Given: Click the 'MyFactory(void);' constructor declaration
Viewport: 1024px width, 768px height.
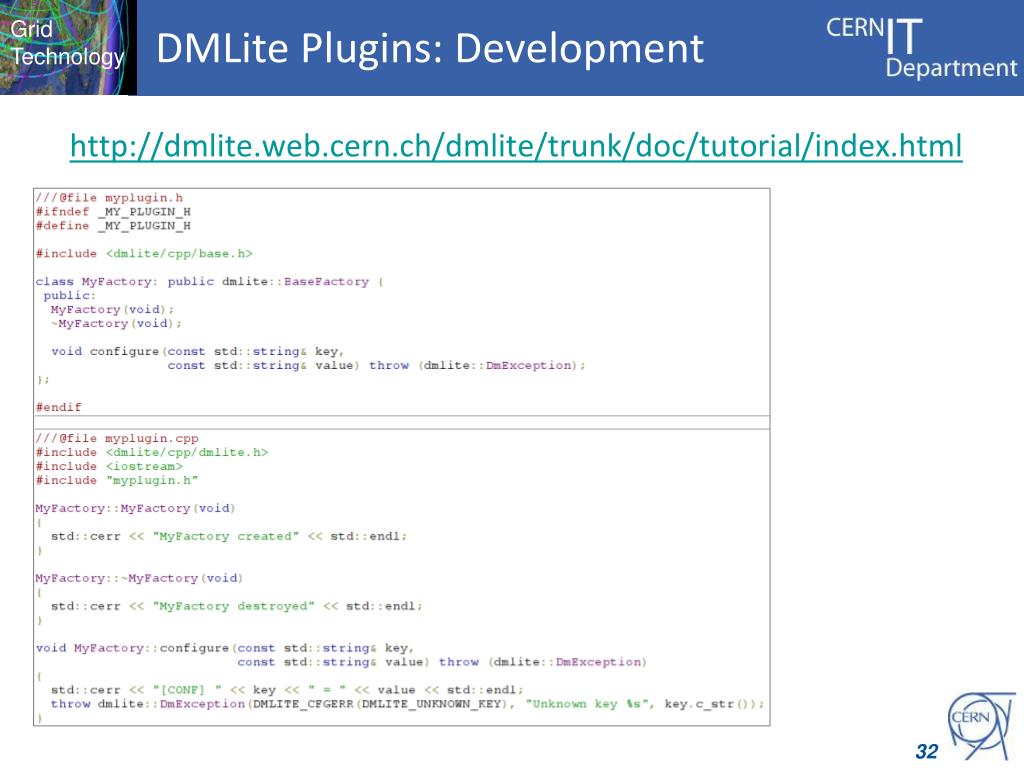Looking at the screenshot, I should click(112, 310).
